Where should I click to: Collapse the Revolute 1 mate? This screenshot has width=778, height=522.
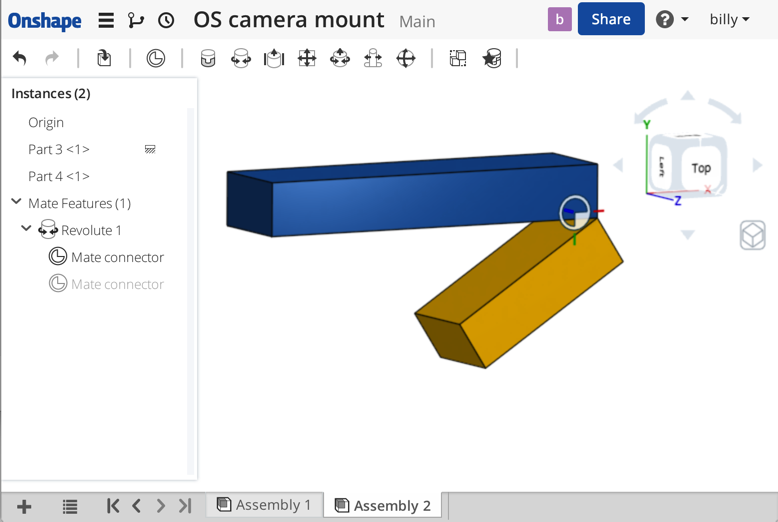point(27,230)
